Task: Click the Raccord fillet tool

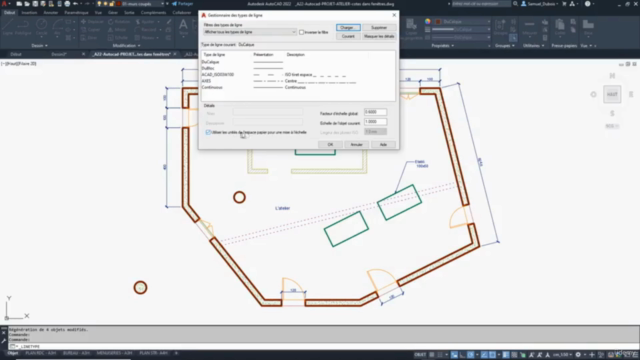Action: [146, 30]
